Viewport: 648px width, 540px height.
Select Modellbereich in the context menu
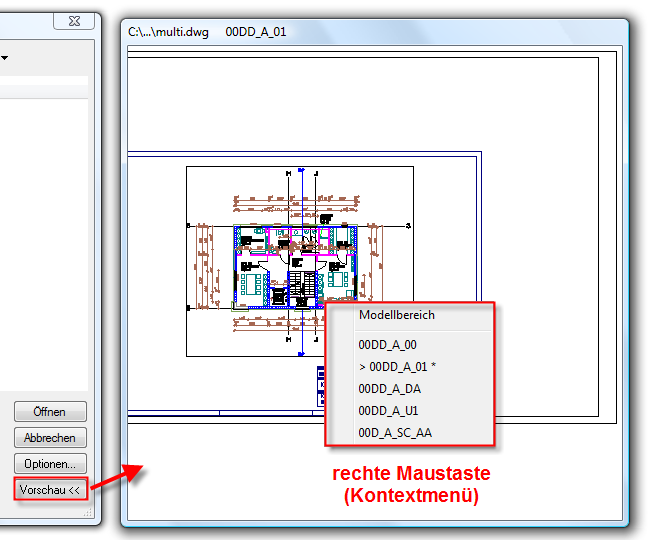click(x=397, y=315)
